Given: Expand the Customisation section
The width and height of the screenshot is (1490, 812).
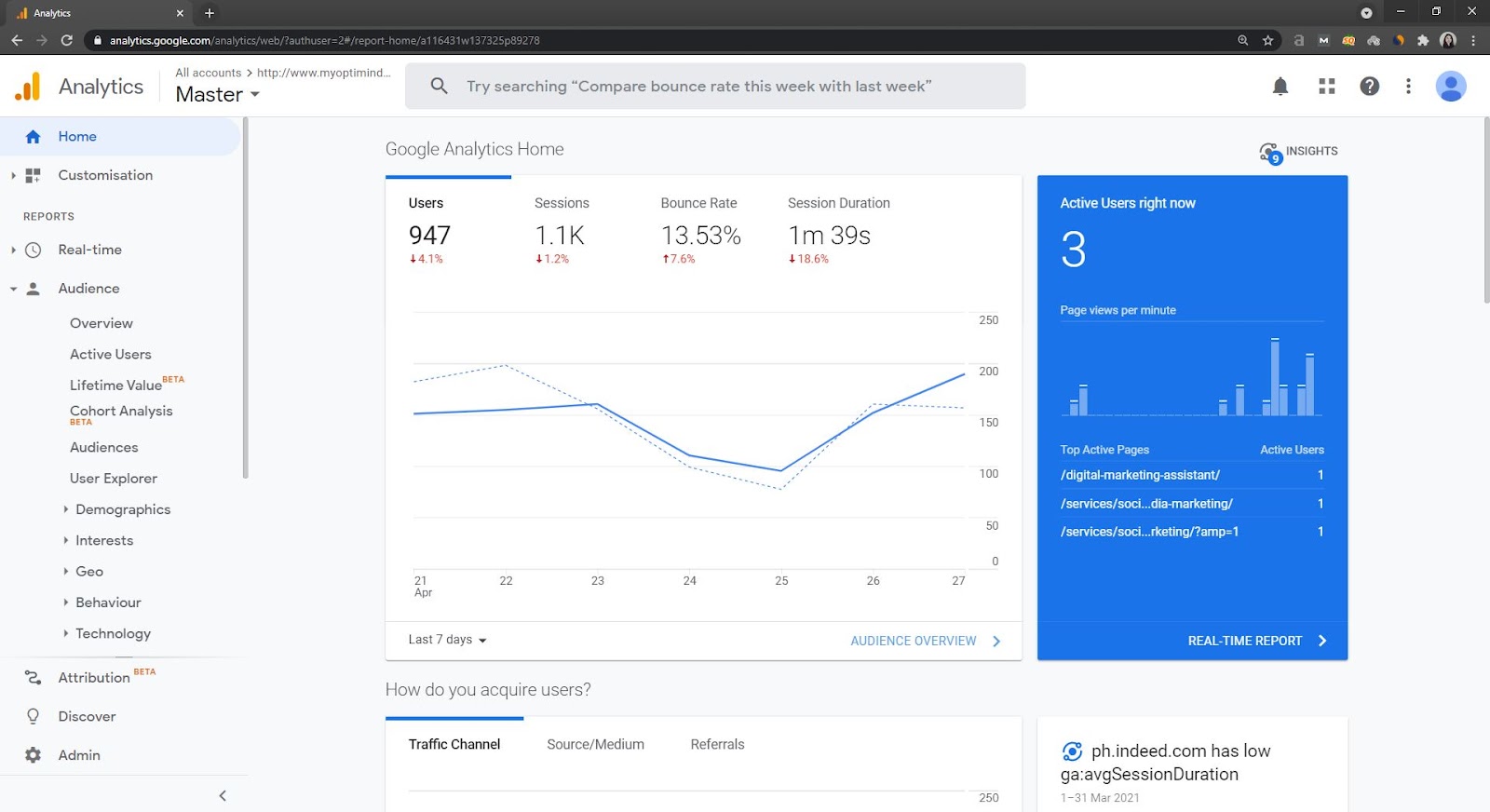Looking at the screenshot, I should coord(13,175).
